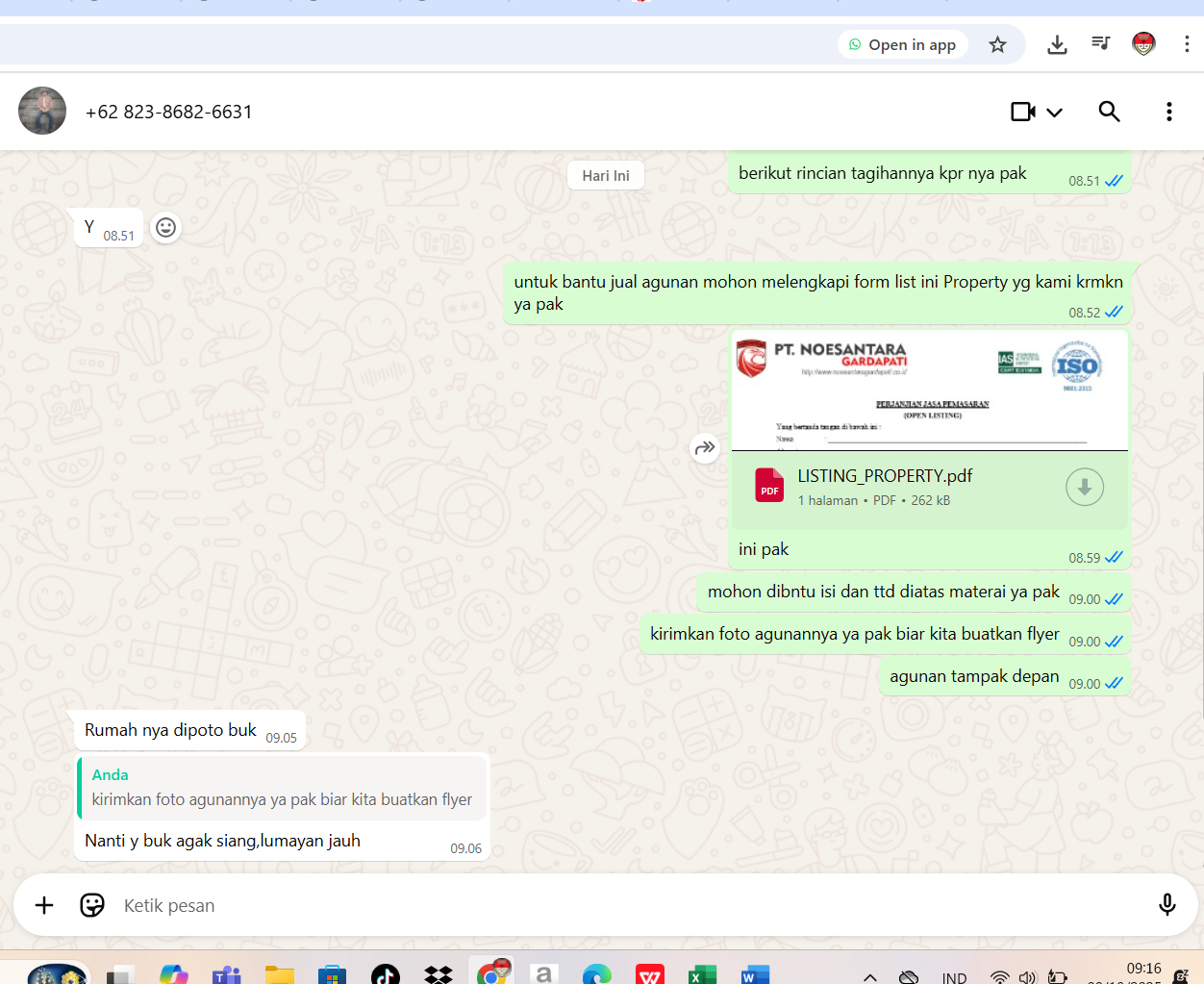The height and width of the screenshot is (984, 1204).
Task: Click the attach plus icon
Action: point(44,905)
